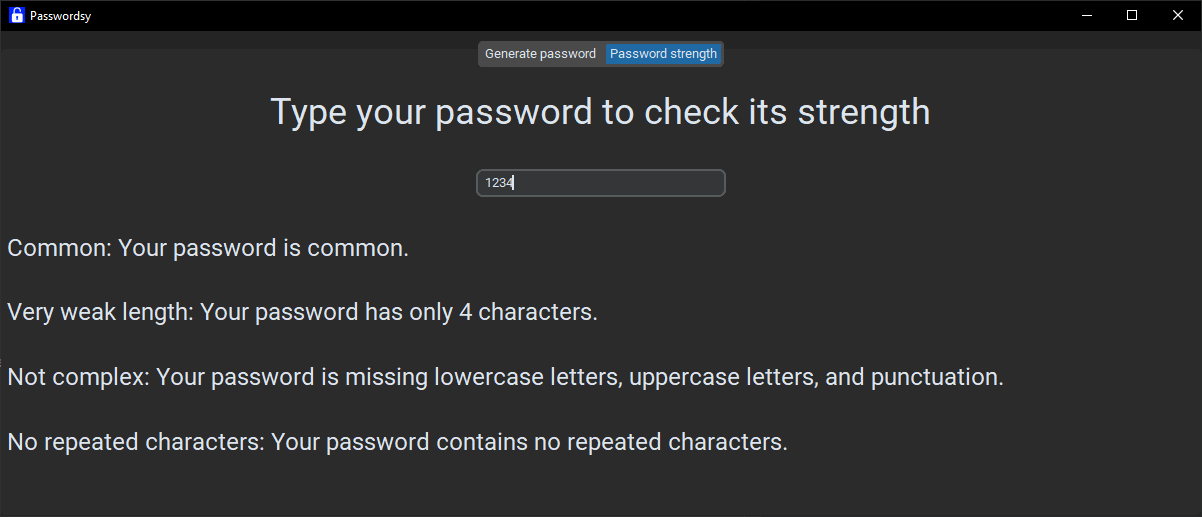1202x517 pixels.
Task: Switch to the Generate password tab
Action: (x=540, y=54)
